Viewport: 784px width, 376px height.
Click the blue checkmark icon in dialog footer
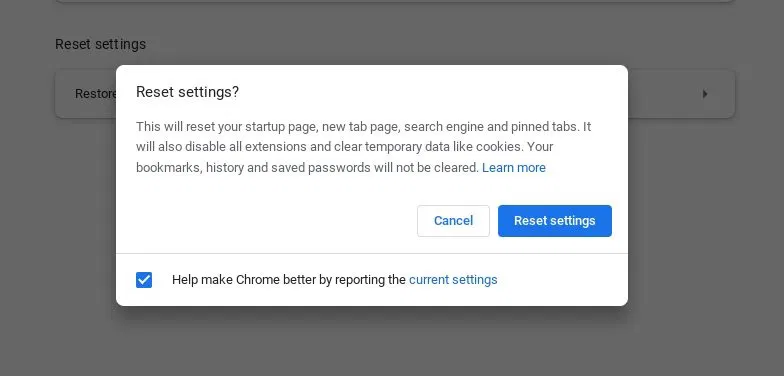click(144, 280)
